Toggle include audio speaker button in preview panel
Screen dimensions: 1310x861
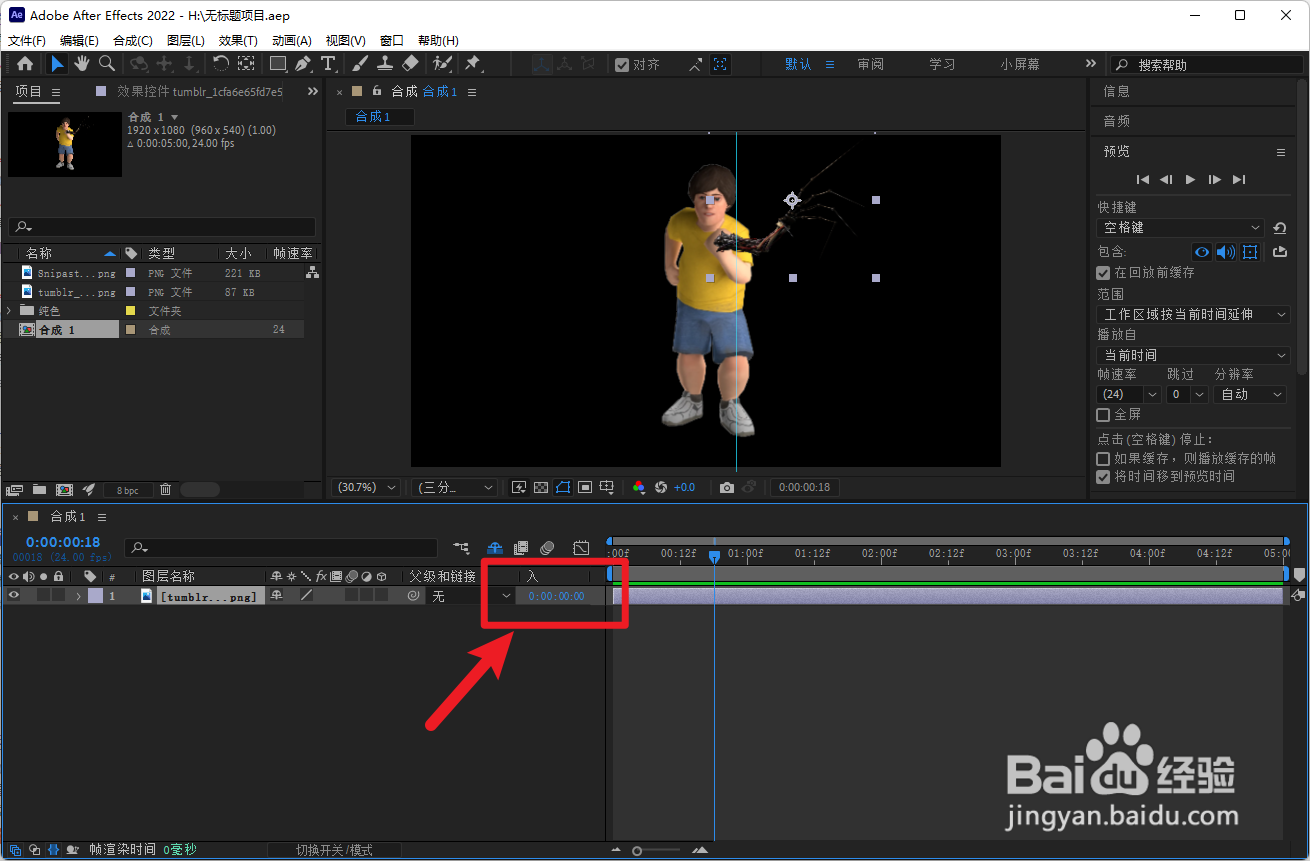tap(1226, 252)
